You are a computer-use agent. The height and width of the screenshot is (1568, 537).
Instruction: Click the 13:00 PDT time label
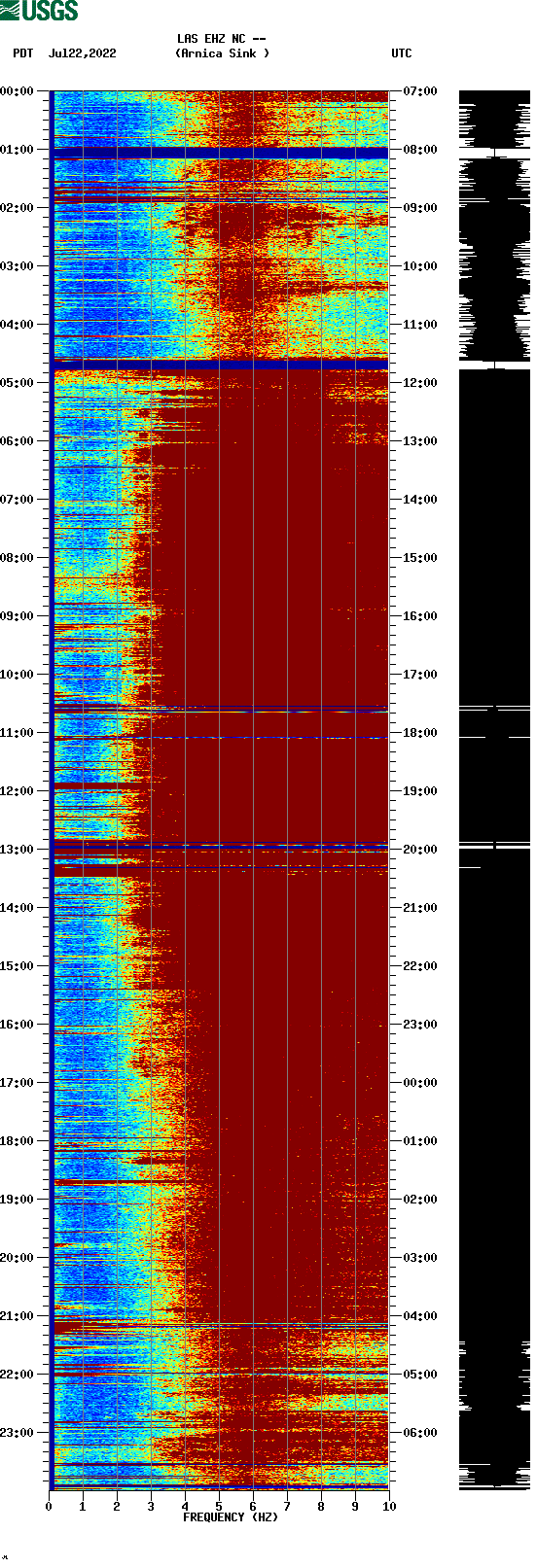(x=18, y=850)
